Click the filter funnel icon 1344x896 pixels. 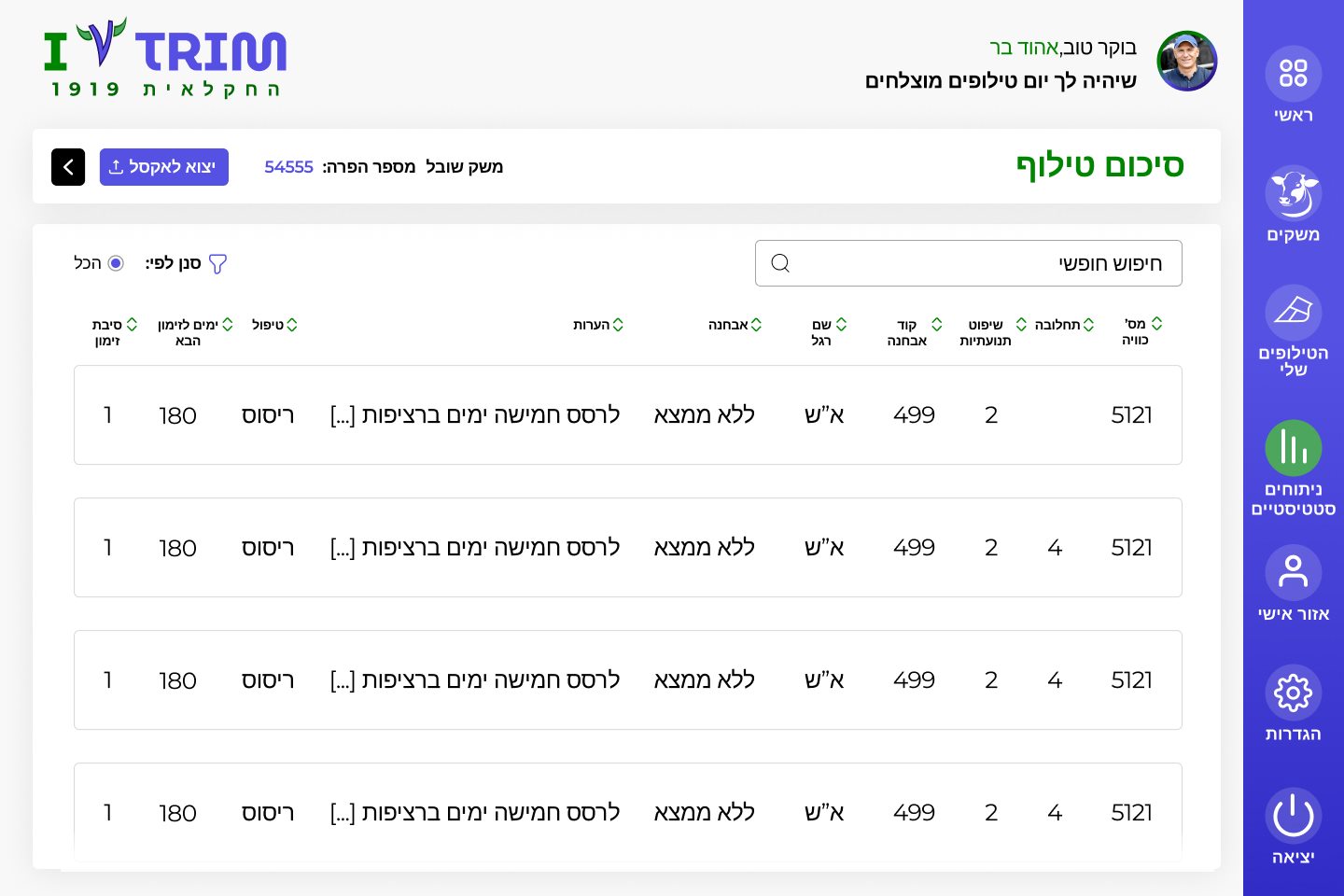[217, 264]
